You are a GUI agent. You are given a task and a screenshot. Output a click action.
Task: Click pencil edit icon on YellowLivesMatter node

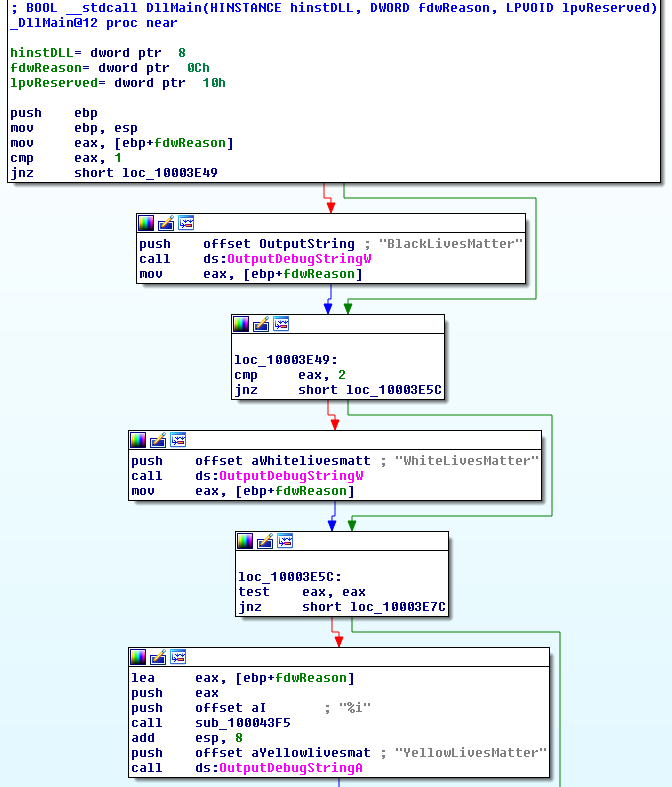pos(158,657)
